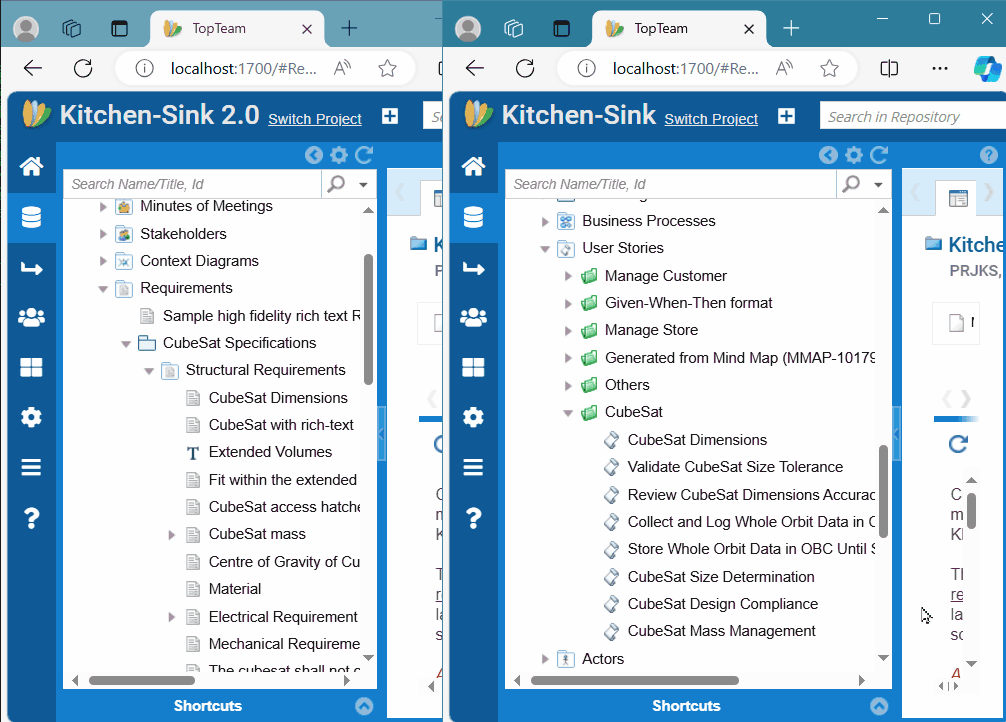Select the repository database icon in the left window

tap(31, 218)
